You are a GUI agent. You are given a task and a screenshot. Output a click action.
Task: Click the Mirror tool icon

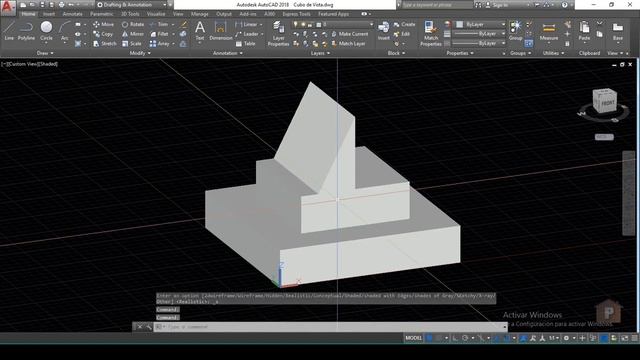125,34
